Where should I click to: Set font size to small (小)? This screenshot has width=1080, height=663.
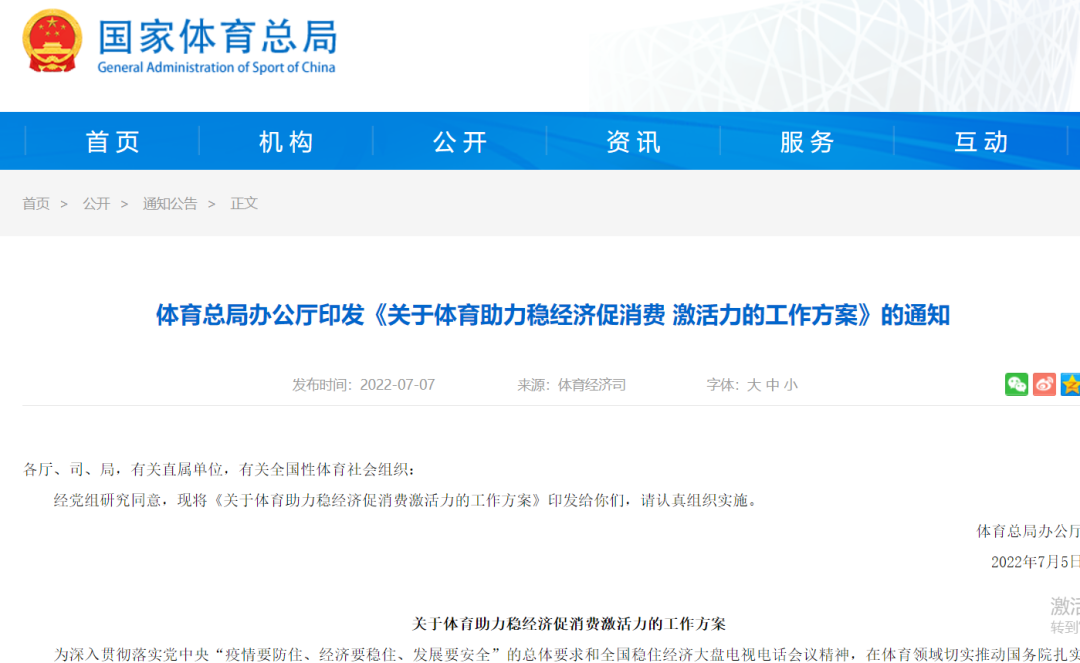click(x=791, y=385)
